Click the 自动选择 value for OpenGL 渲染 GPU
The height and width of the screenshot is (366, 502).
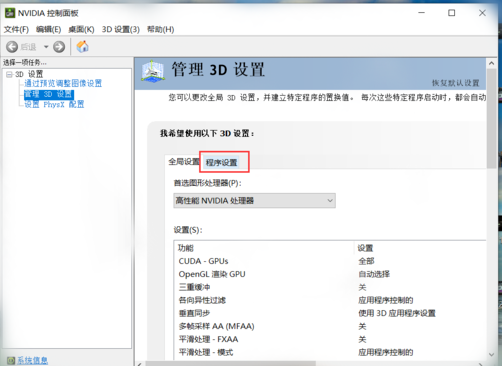point(374,274)
